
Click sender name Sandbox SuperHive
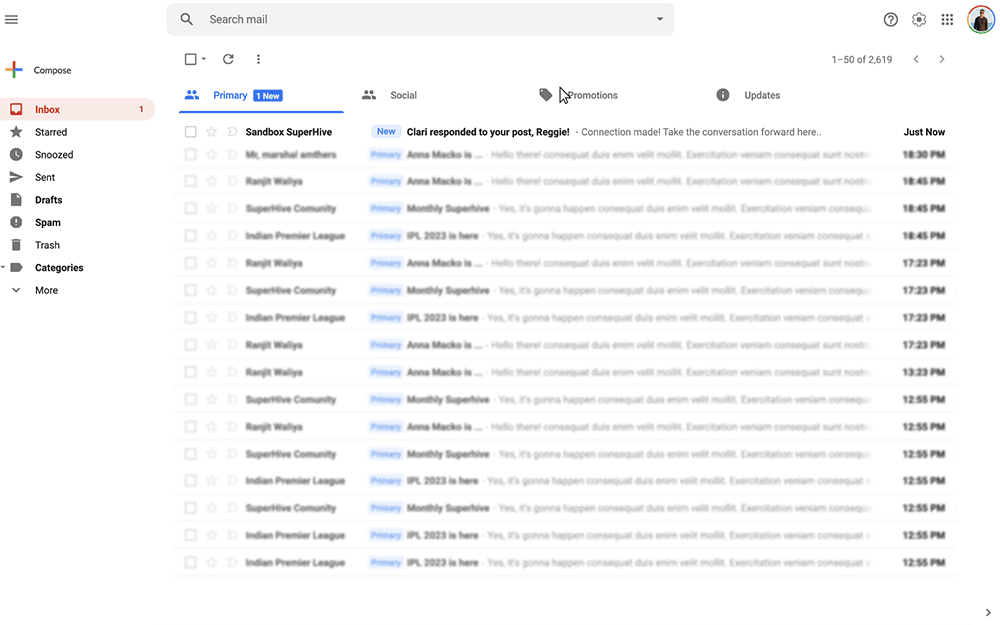288,132
